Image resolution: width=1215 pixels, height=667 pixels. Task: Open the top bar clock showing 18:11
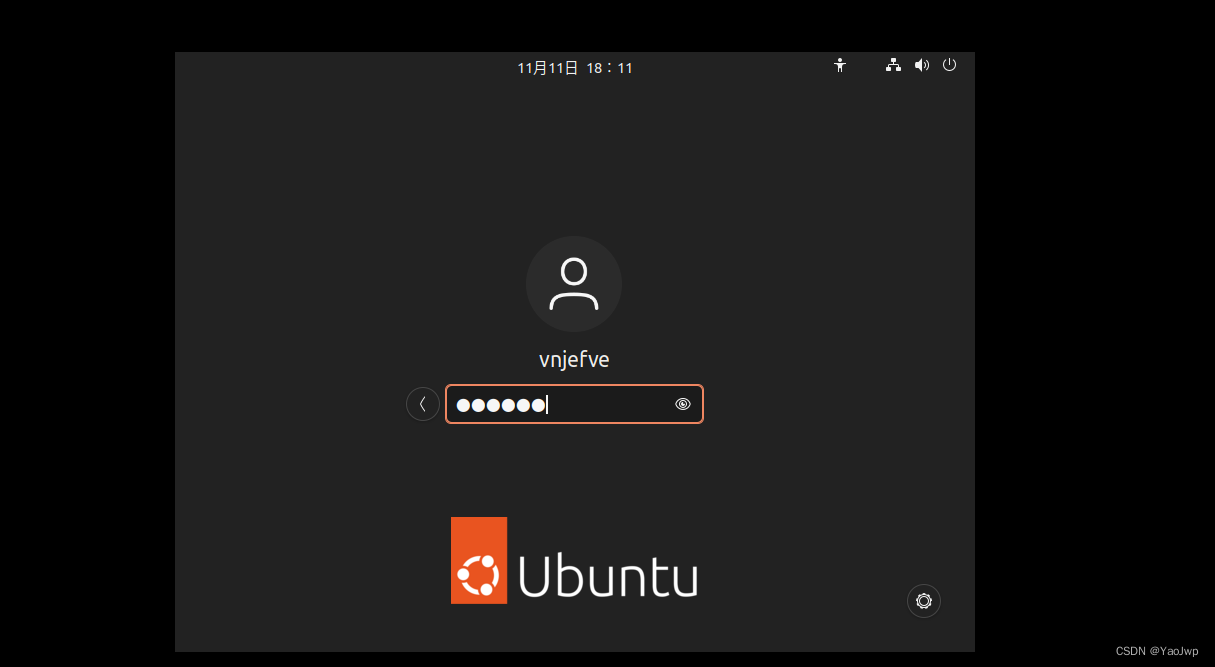[x=575, y=67]
